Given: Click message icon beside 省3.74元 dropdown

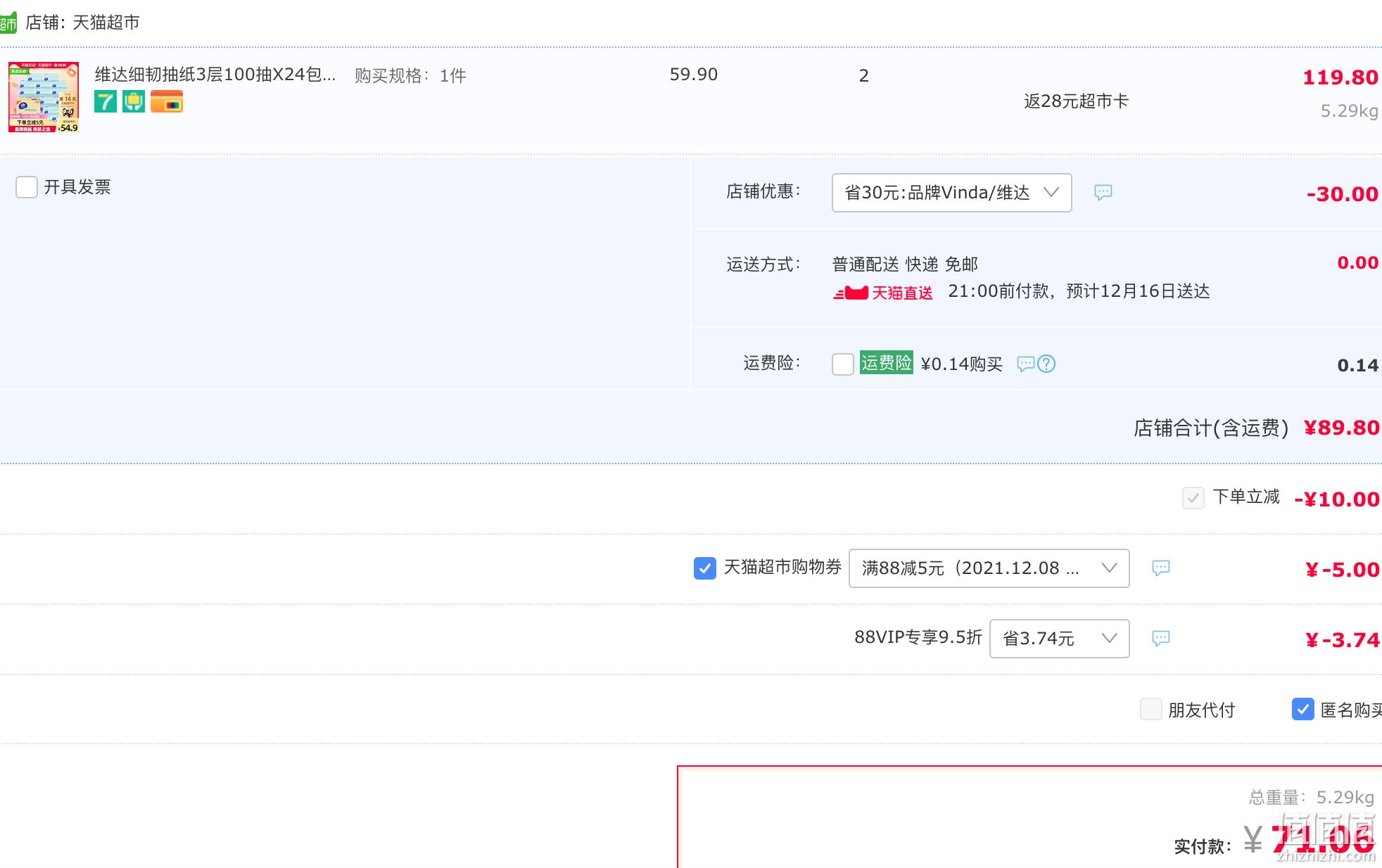Looking at the screenshot, I should coord(1161,638).
